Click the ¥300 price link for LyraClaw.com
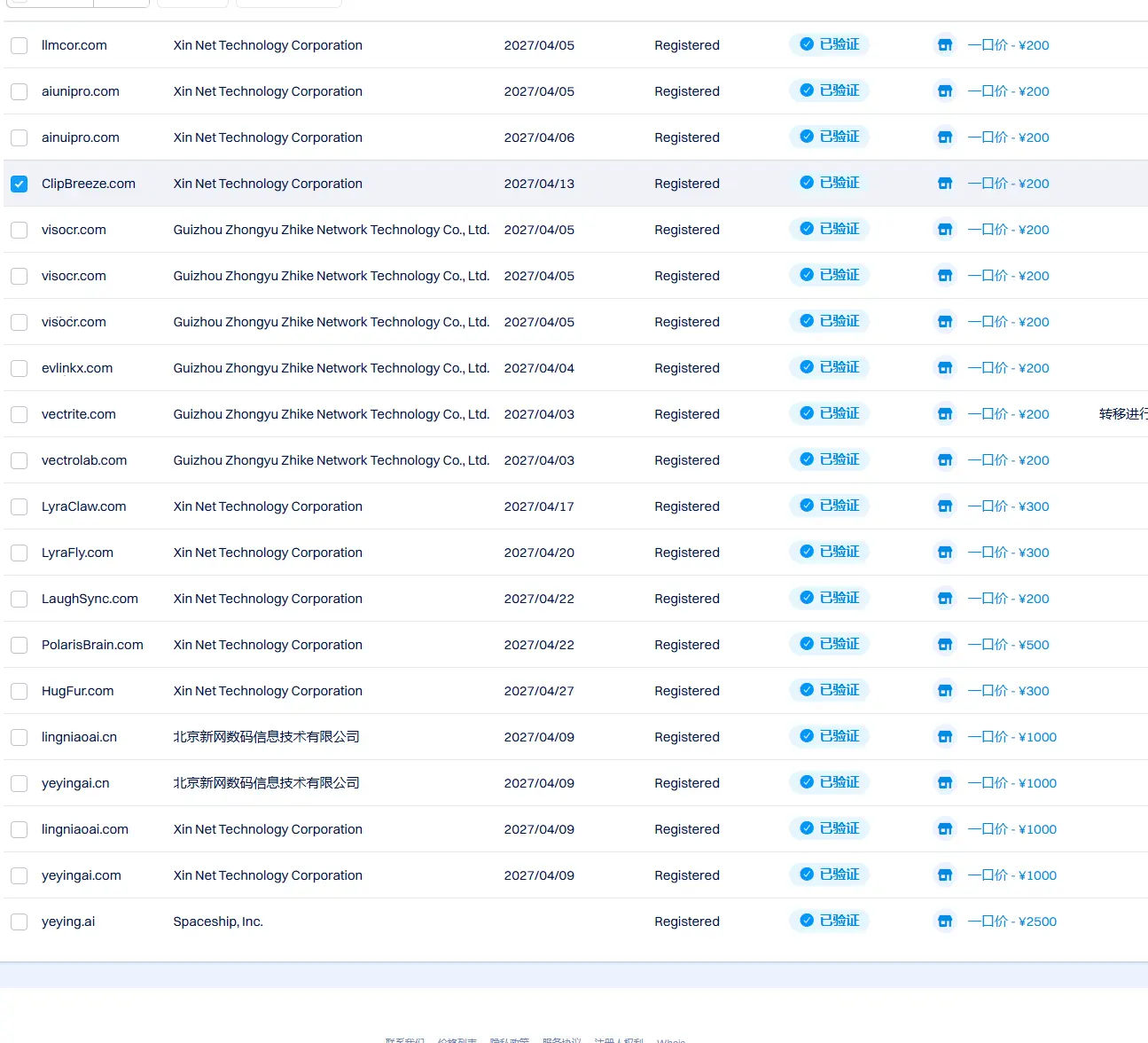This screenshot has width=1148, height=1043. pos(1009,506)
